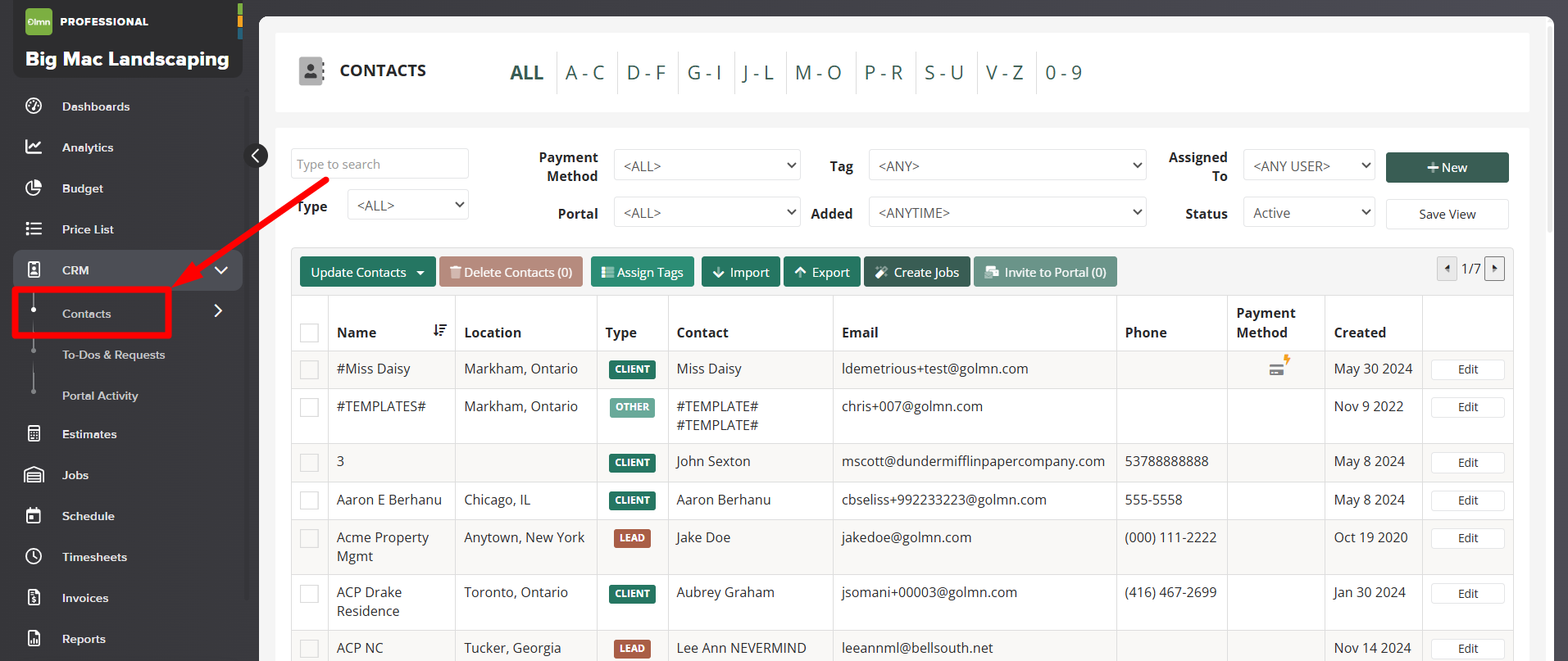Open the Budget pie chart icon
Viewport: 1568px width, 661px height.
(x=34, y=188)
